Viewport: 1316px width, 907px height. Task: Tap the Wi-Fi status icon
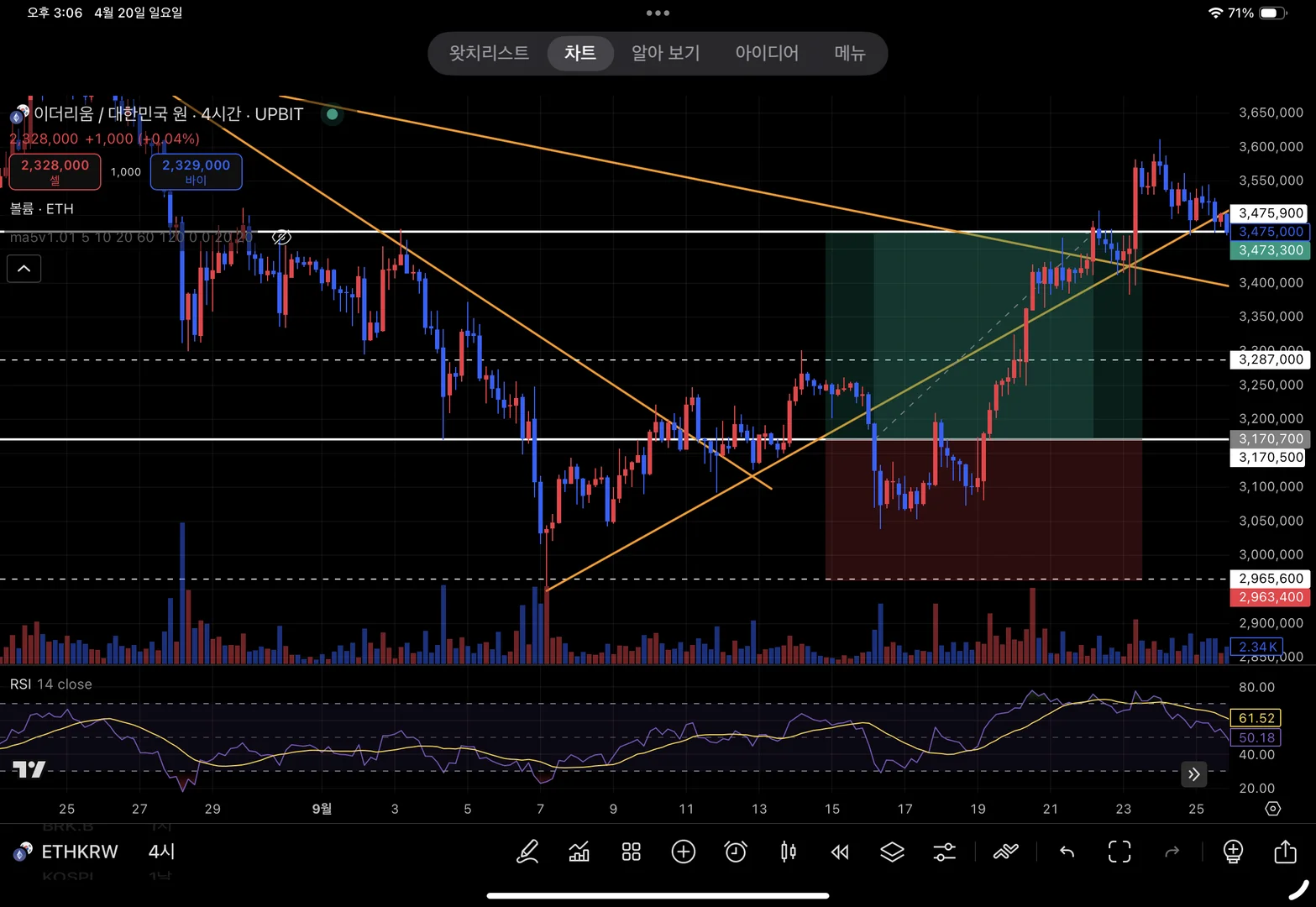[x=1215, y=13]
